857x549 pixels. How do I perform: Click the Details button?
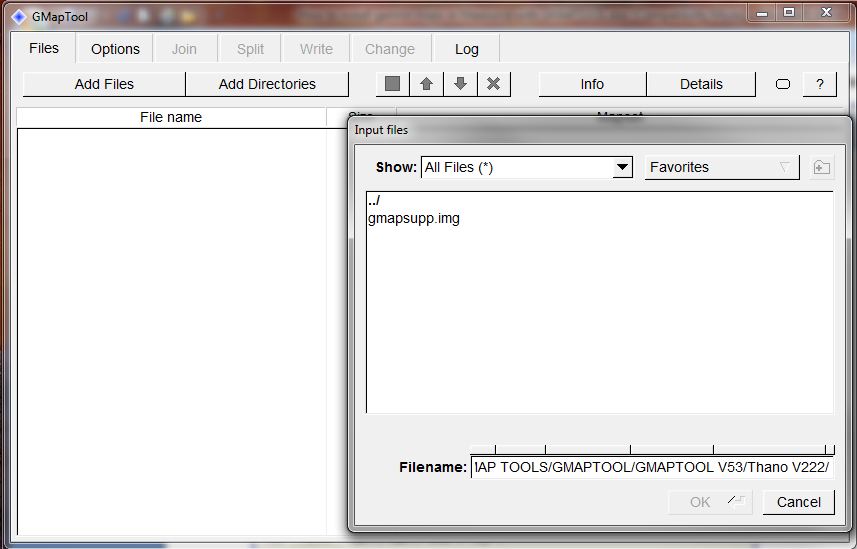(x=701, y=84)
